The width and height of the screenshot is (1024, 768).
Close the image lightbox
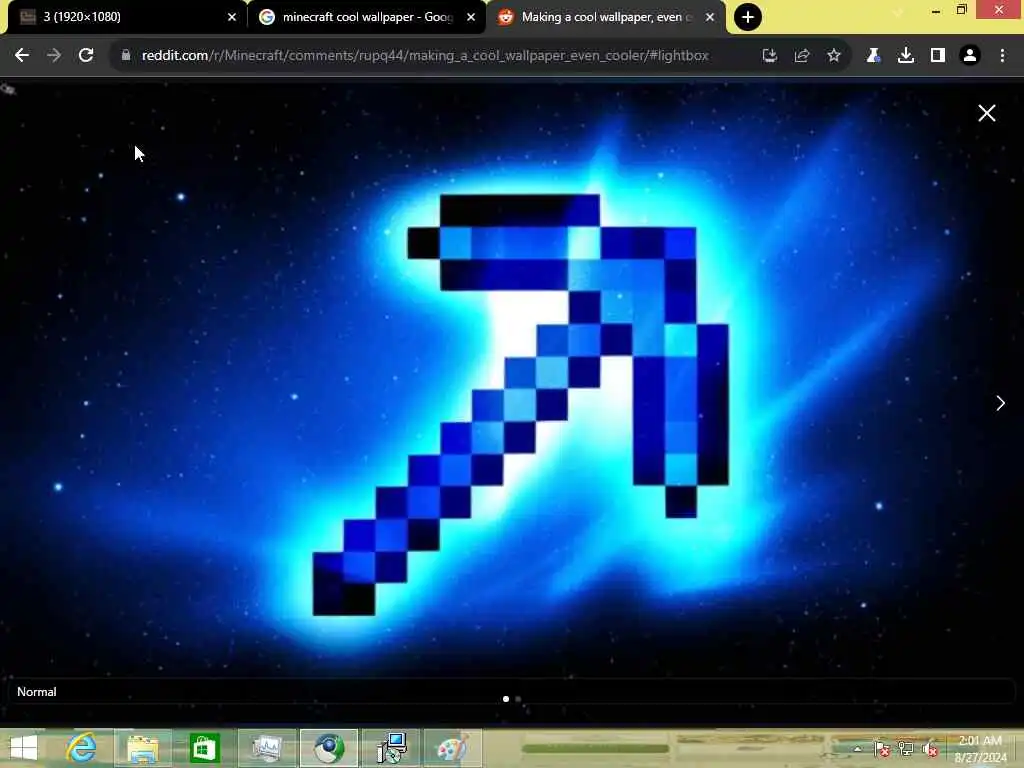tap(987, 113)
